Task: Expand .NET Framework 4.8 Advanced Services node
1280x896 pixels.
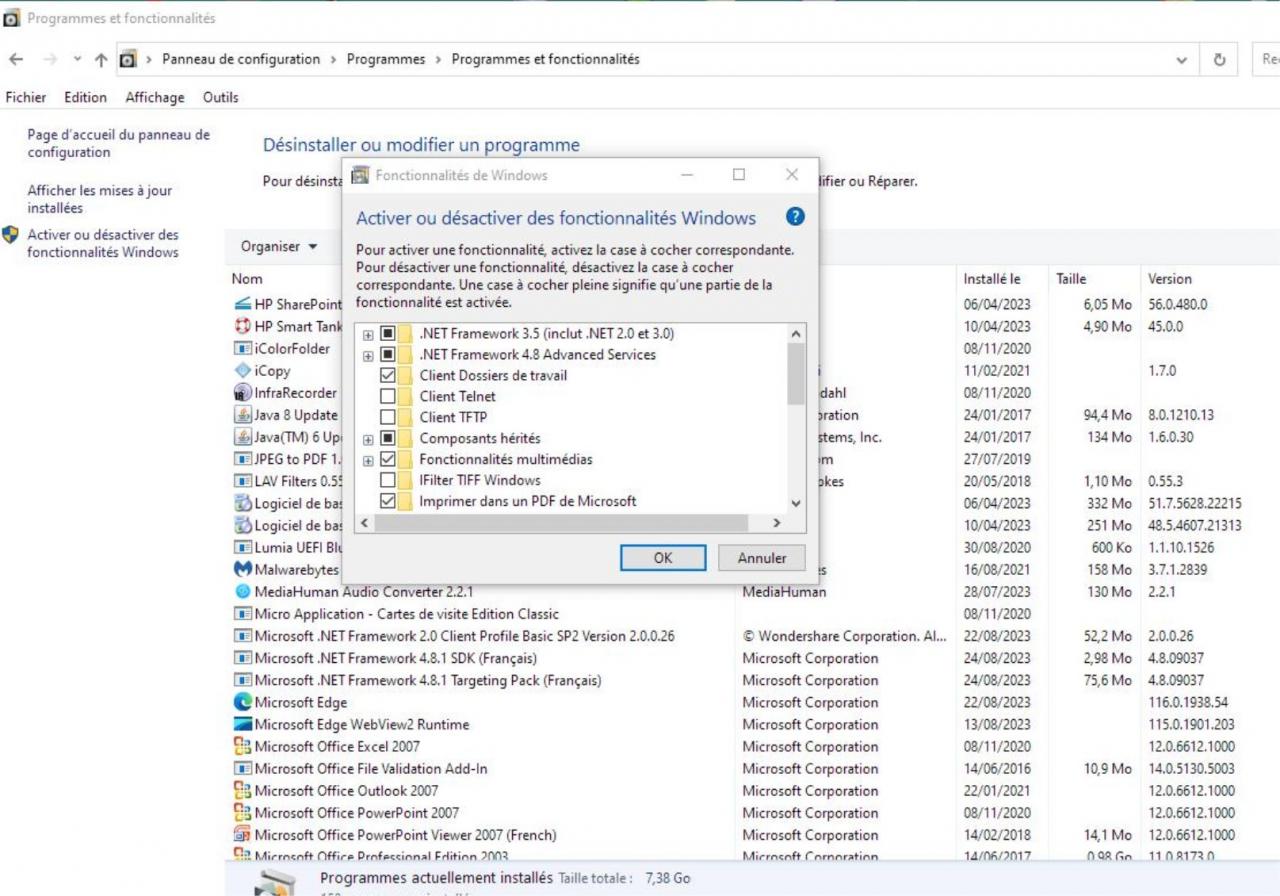Action: [368, 355]
